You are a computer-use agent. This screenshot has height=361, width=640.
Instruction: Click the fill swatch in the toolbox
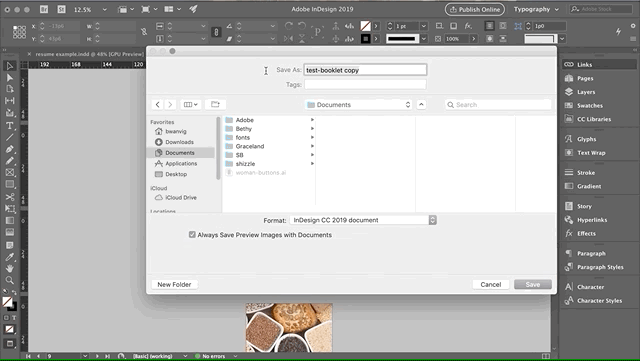(x=7, y=302)
